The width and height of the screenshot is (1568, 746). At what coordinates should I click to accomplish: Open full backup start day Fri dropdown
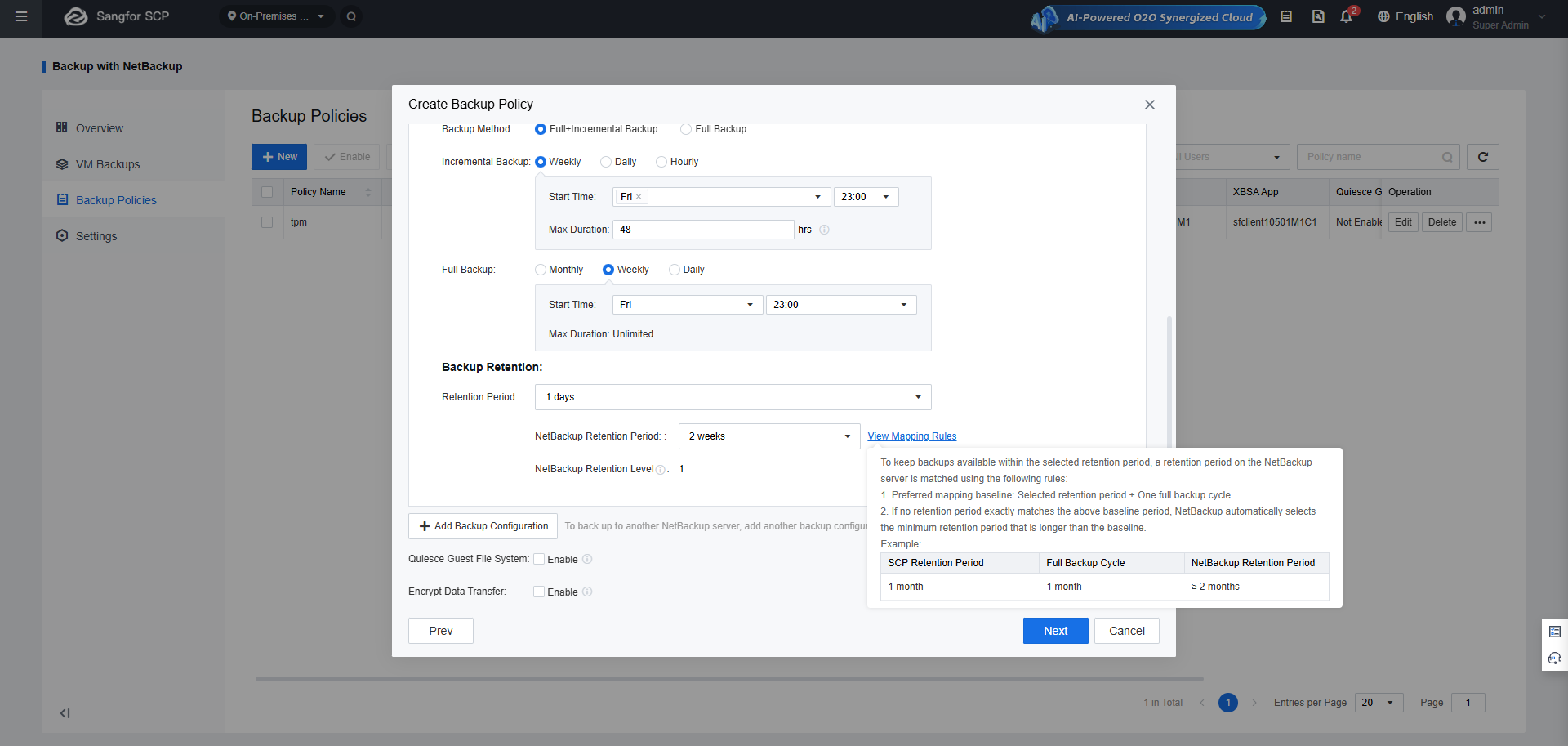pos(688,305)
